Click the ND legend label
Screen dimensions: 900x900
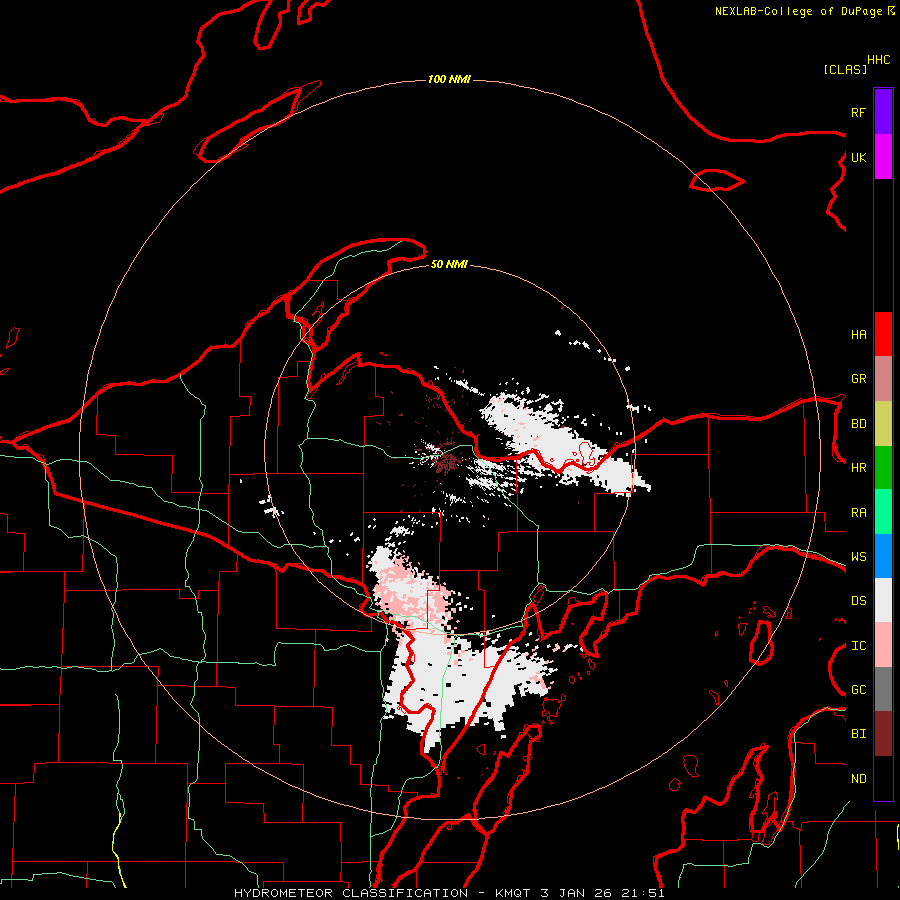pyautogui.click(x=858, y=779)
